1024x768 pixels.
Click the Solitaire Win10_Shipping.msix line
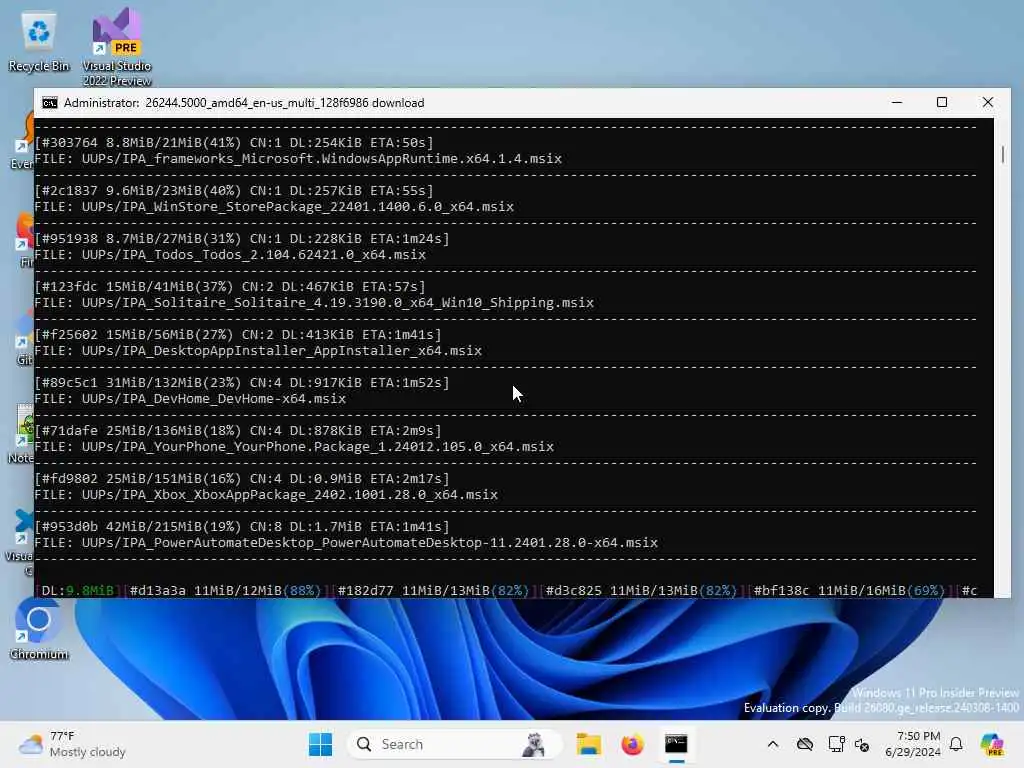(314, 303)
